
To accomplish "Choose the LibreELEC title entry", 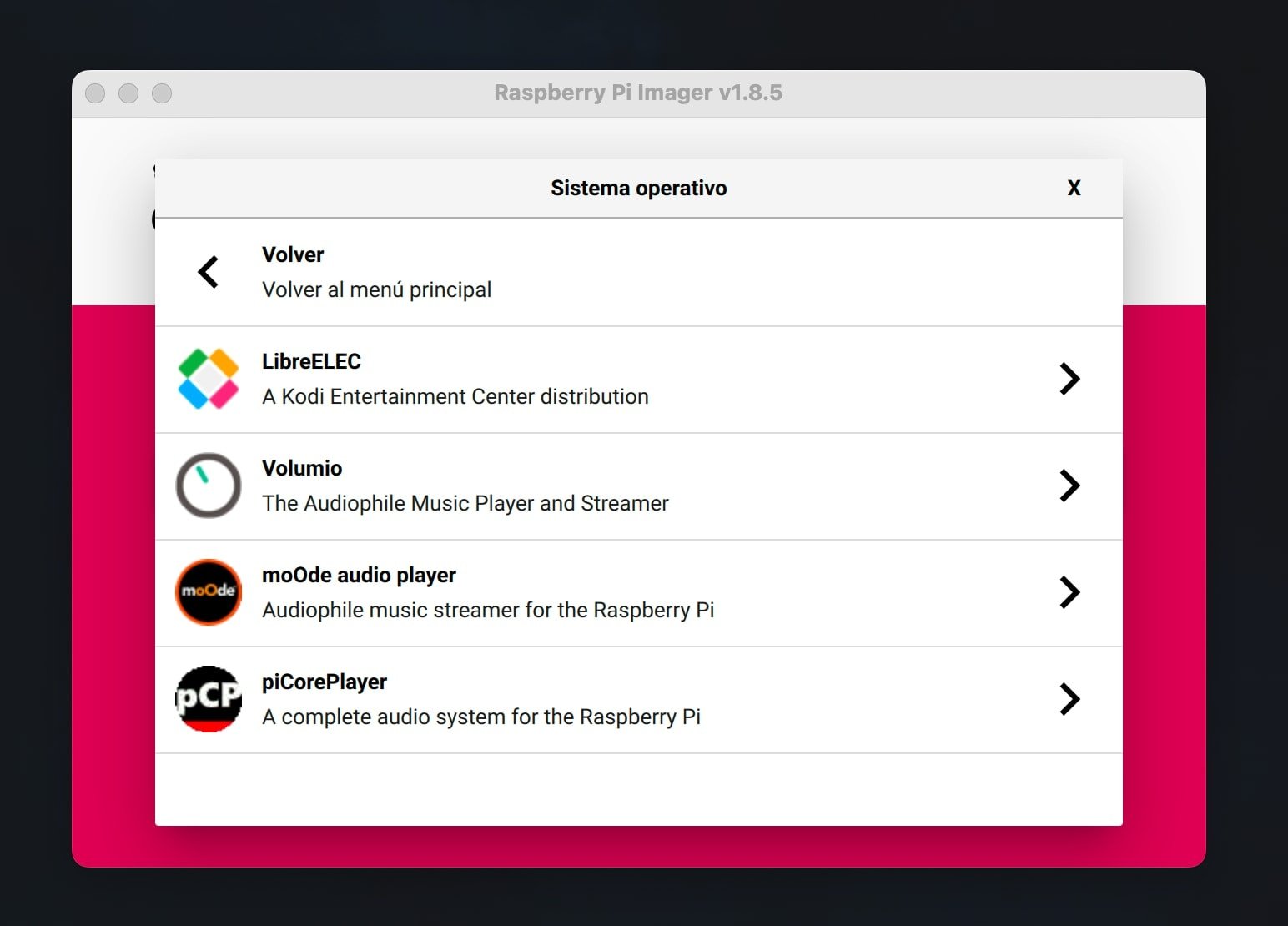I will click(x=311, y=361).
